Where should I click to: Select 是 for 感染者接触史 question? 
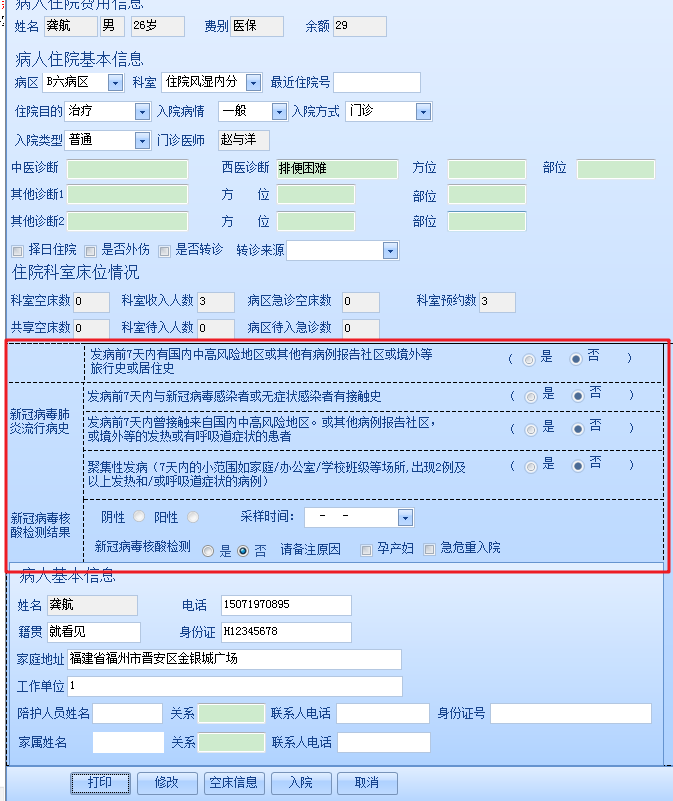point(531,397)
